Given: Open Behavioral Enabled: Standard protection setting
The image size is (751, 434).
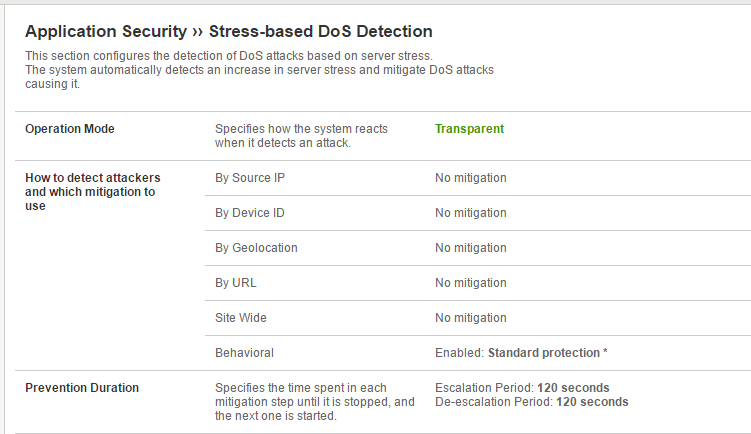Looking at the screenshot, I should [521, 353].
